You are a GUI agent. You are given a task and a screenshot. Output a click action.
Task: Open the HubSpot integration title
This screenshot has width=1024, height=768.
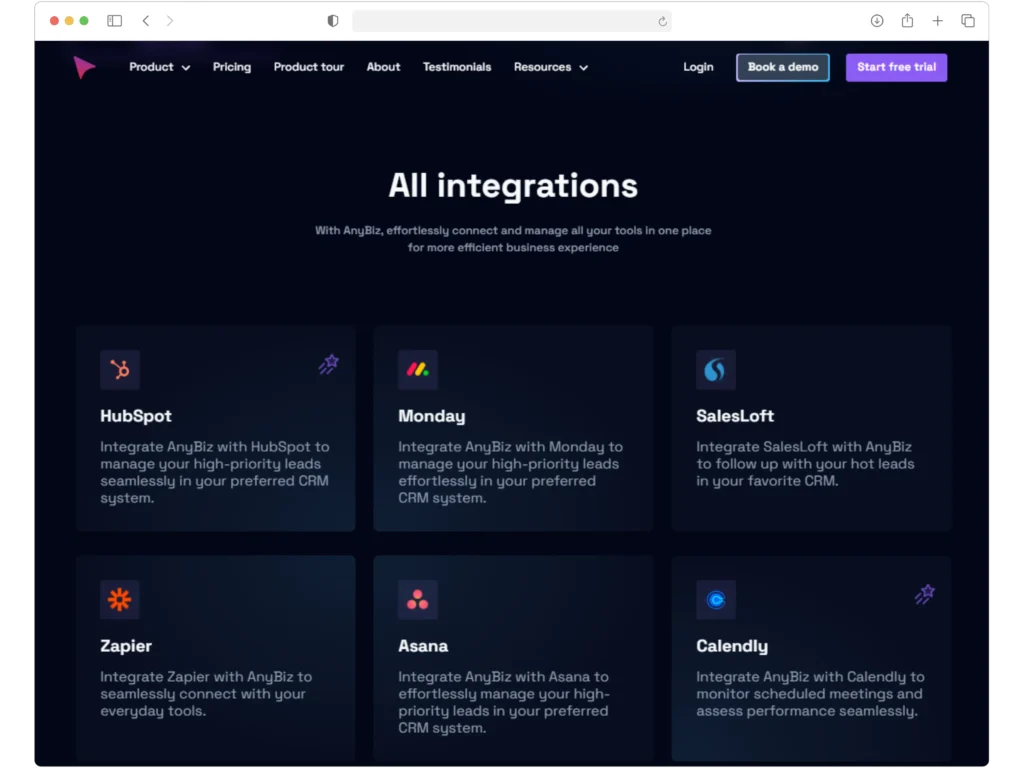tap(136, 416)
